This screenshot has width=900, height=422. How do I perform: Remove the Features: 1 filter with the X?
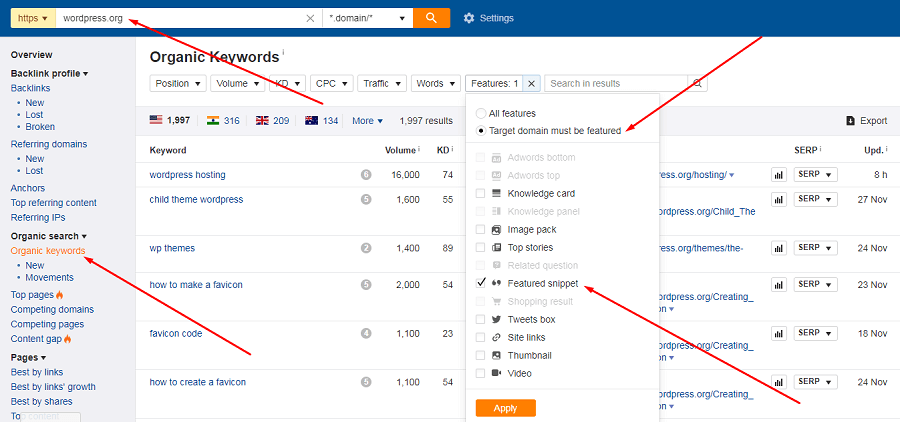click(532, 83)
